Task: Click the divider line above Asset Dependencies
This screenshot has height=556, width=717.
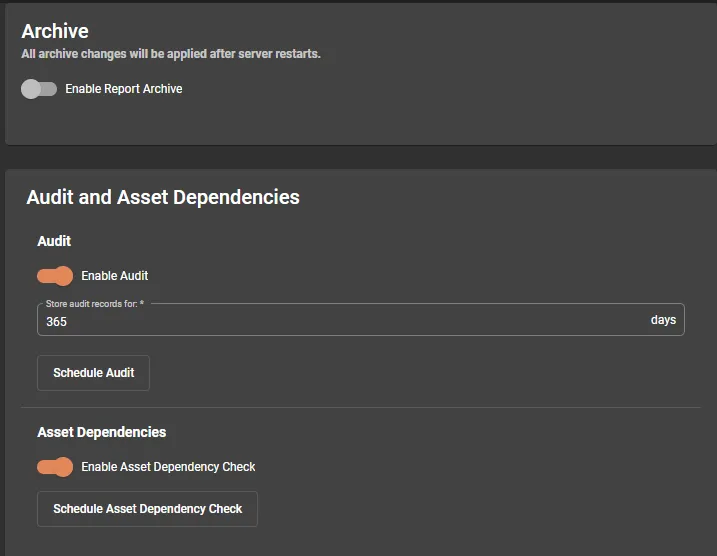Action: pos(360,408)
